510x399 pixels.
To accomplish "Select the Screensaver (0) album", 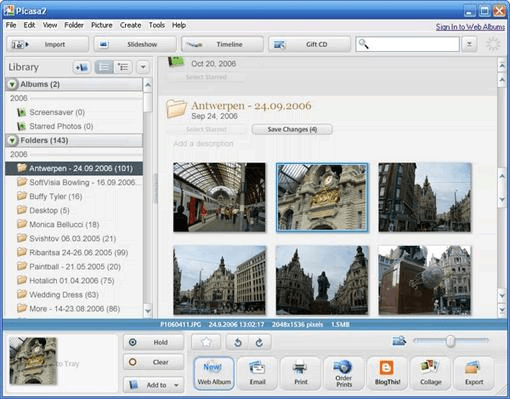I will coord(57,112).
